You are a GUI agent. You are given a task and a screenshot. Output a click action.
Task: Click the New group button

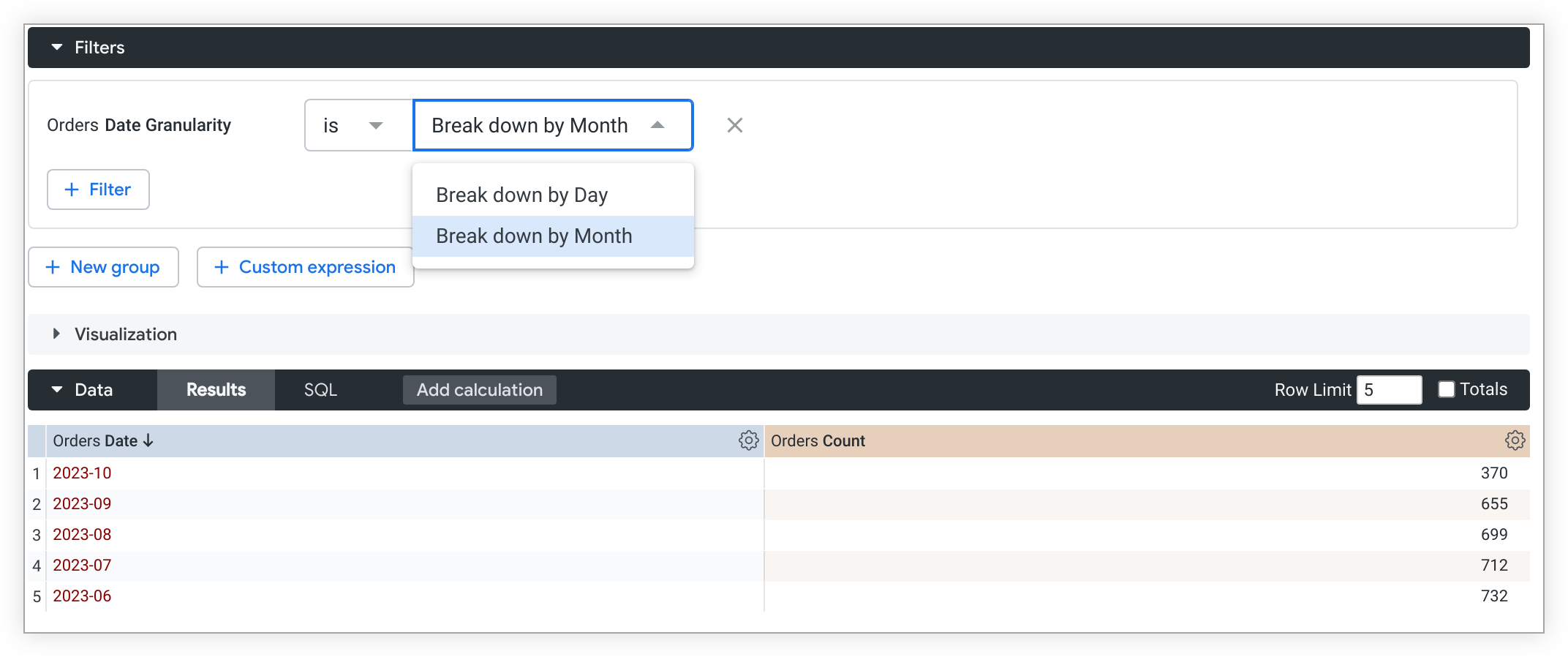(103, 267)
